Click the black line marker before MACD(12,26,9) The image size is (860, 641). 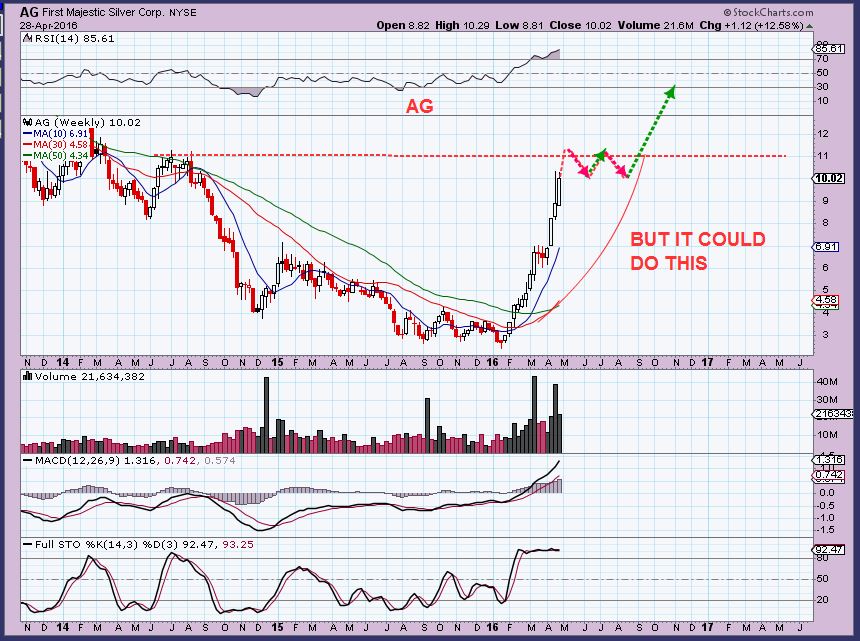pos(27,461)
